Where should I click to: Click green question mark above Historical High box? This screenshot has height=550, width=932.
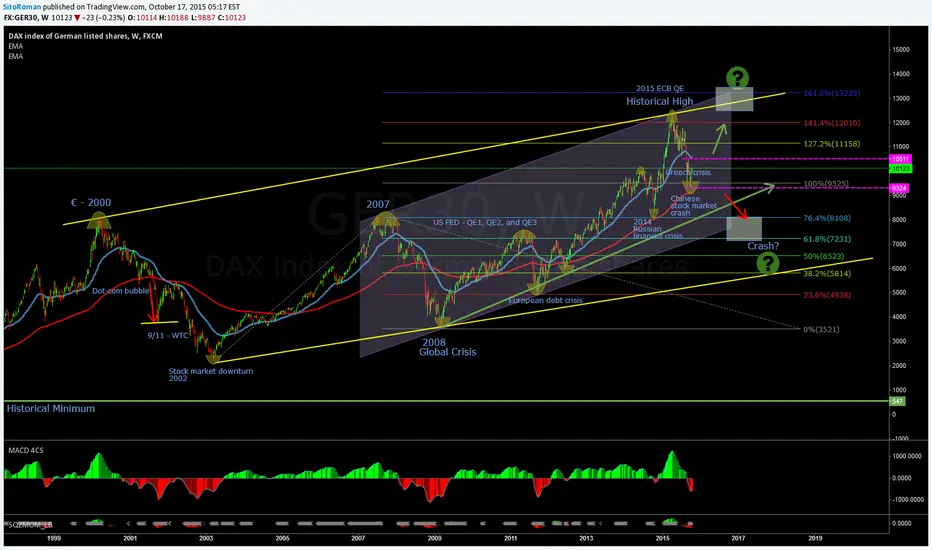[737, 77]
